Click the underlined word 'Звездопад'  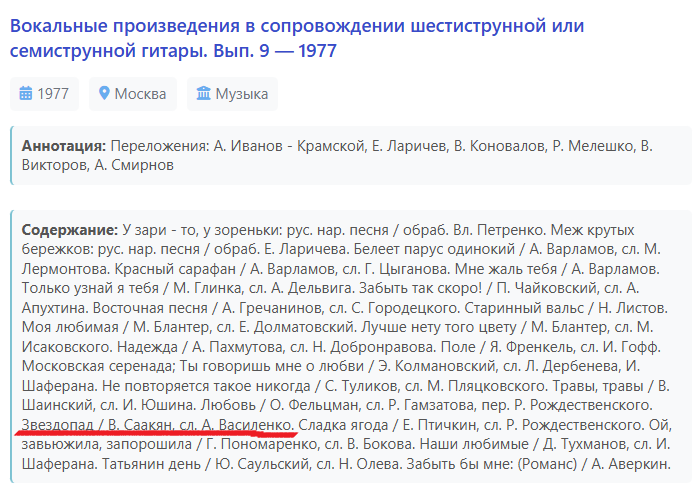pos(58,425)
